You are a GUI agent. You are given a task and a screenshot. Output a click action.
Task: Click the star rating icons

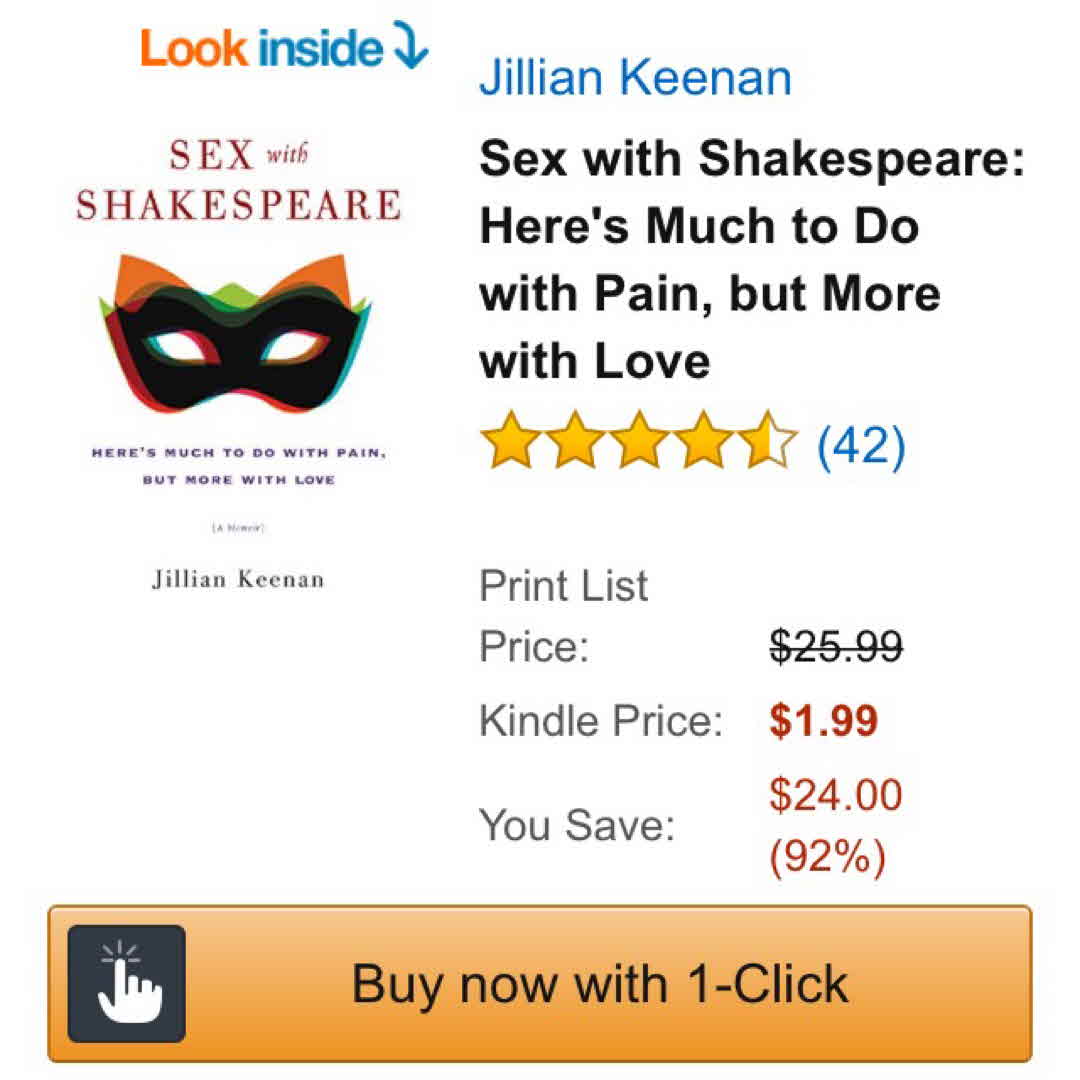[638, 441]
